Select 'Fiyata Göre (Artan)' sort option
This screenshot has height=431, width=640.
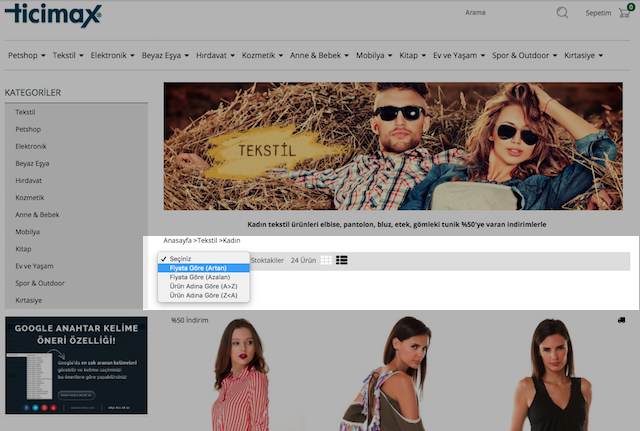[x=198, y=268]
